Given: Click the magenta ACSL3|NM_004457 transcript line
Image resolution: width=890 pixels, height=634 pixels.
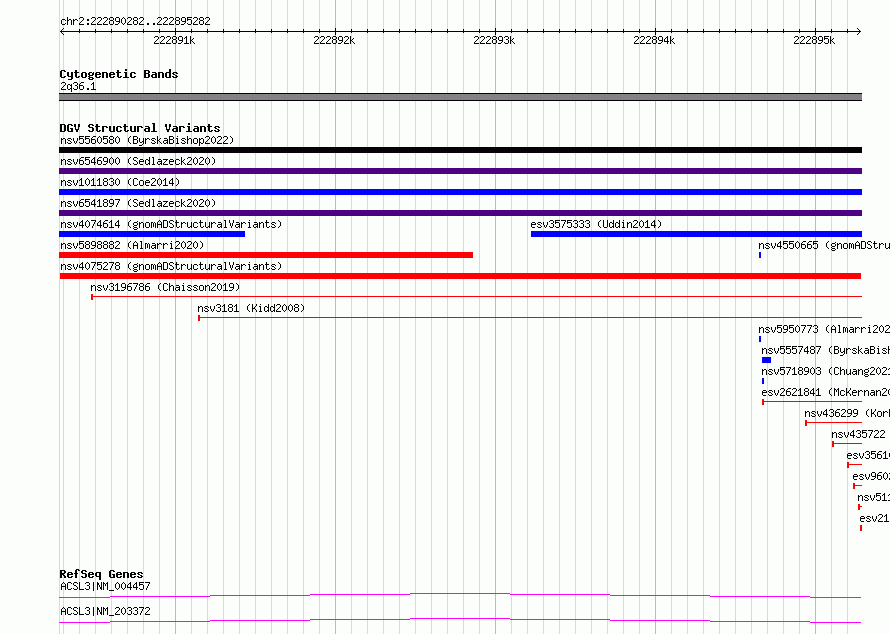Looking at the screenshot, I should [x=460, y=595].
